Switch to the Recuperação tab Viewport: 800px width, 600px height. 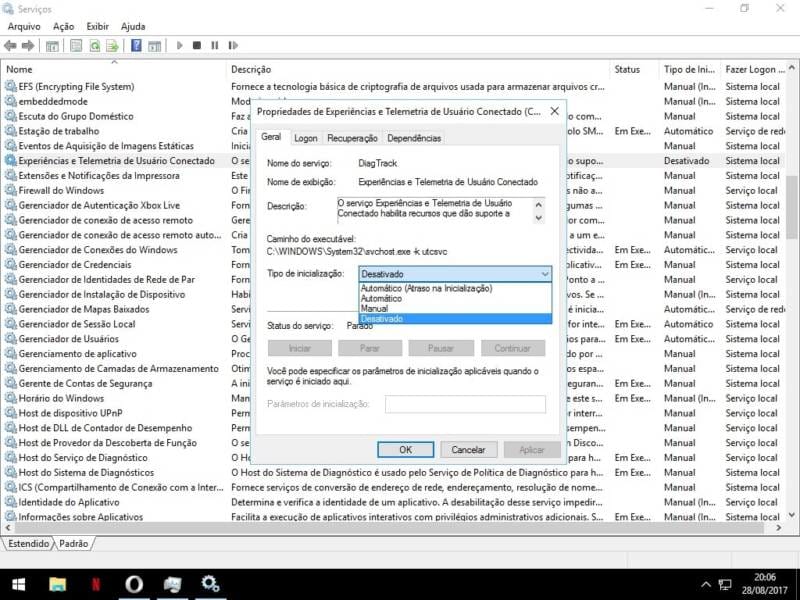[353, 138]
